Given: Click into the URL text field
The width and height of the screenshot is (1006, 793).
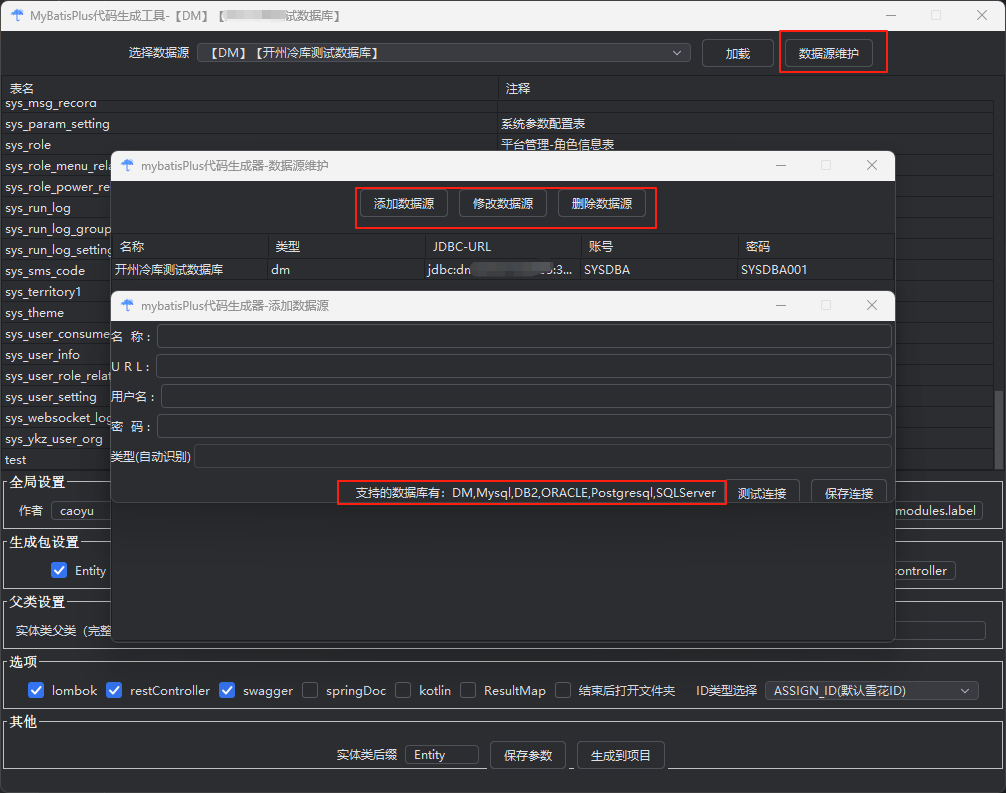Looking at the screenshot, I should click(x=523, y=366).
